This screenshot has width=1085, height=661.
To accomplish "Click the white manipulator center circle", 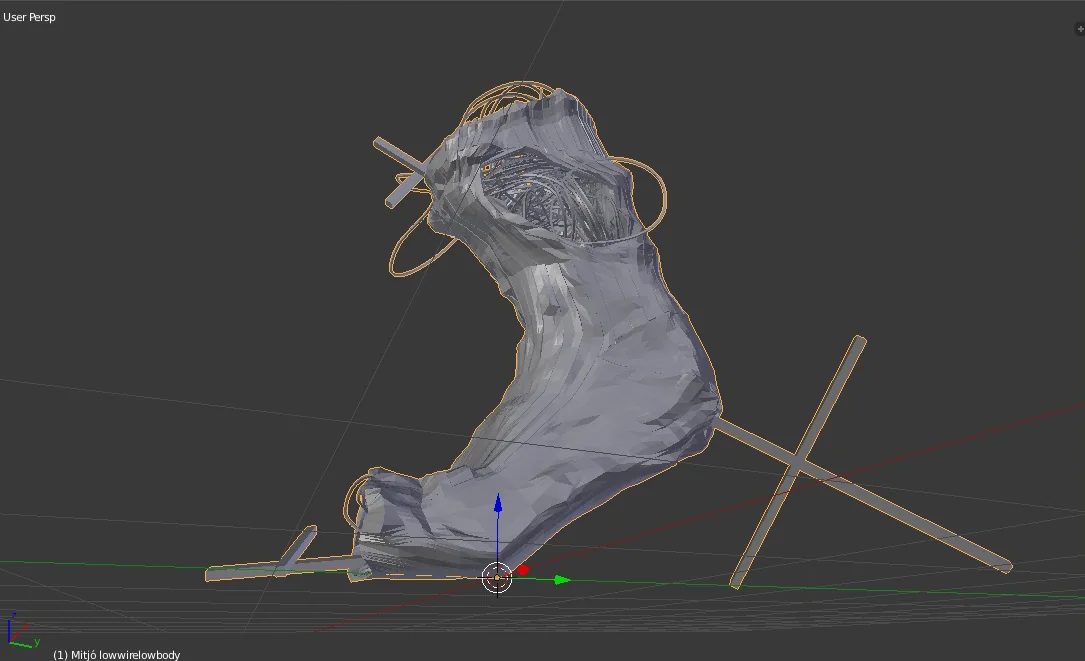I will (497, 578).
